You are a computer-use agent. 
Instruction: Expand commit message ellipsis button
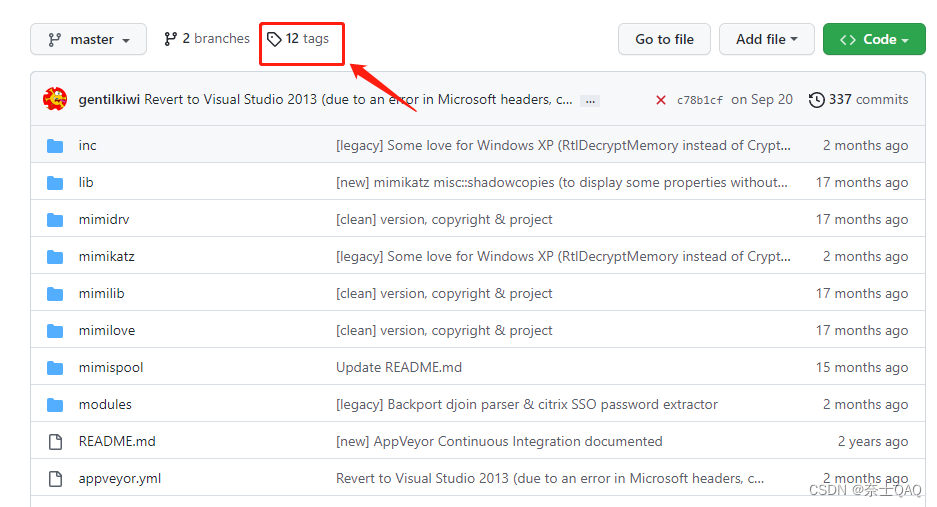point(590,101)
